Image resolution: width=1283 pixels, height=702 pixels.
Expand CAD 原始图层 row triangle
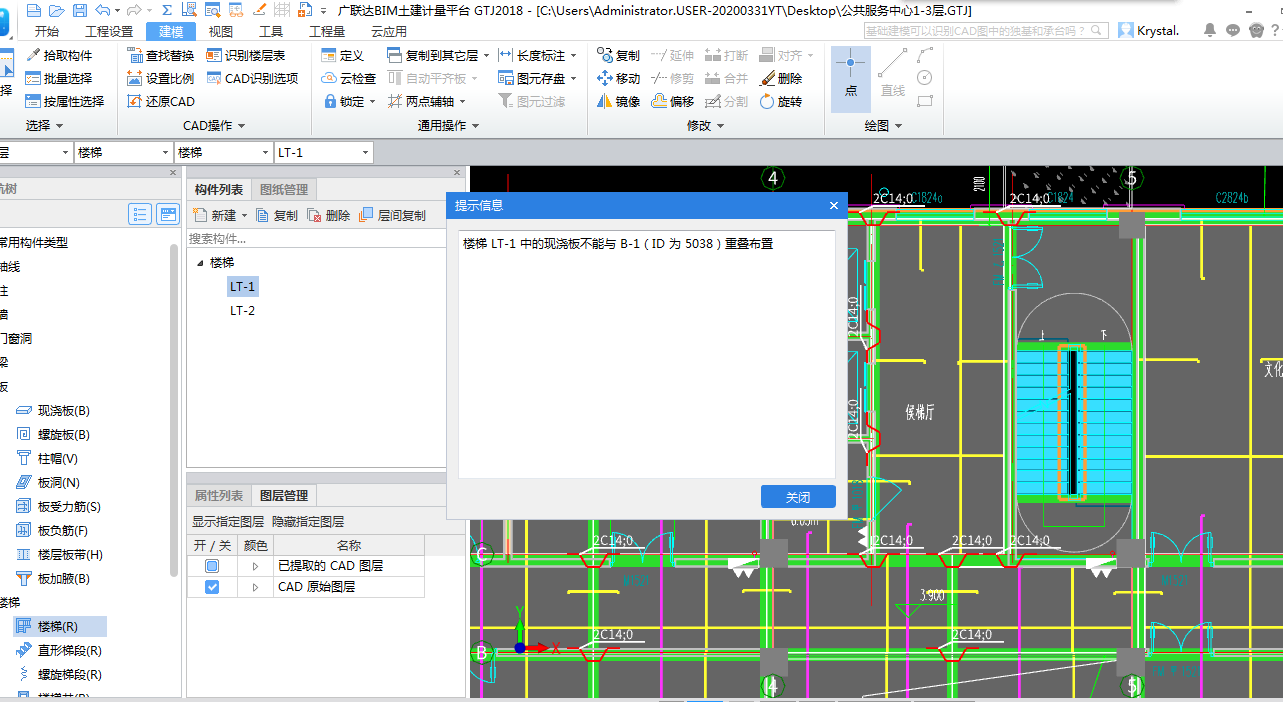tap(255, 587)
